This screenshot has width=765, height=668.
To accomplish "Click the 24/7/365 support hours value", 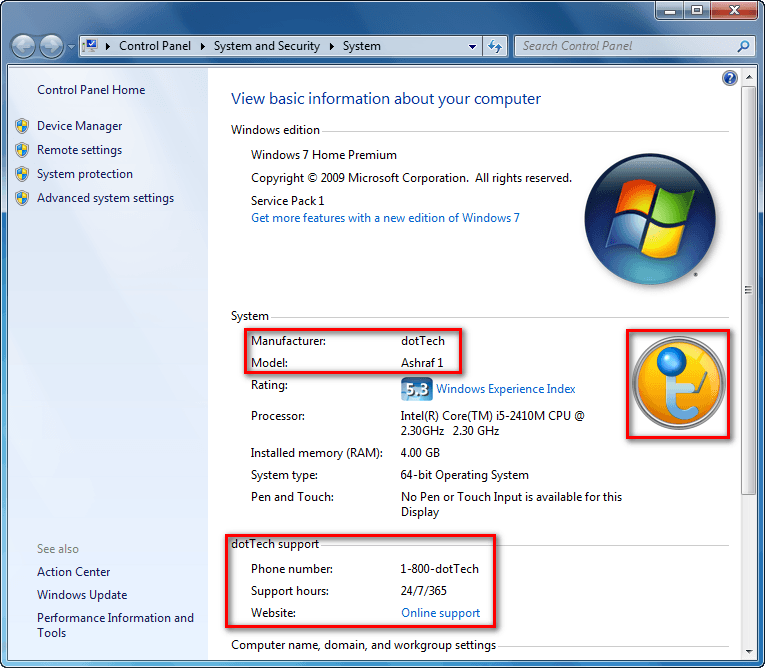I will [423, 591].
